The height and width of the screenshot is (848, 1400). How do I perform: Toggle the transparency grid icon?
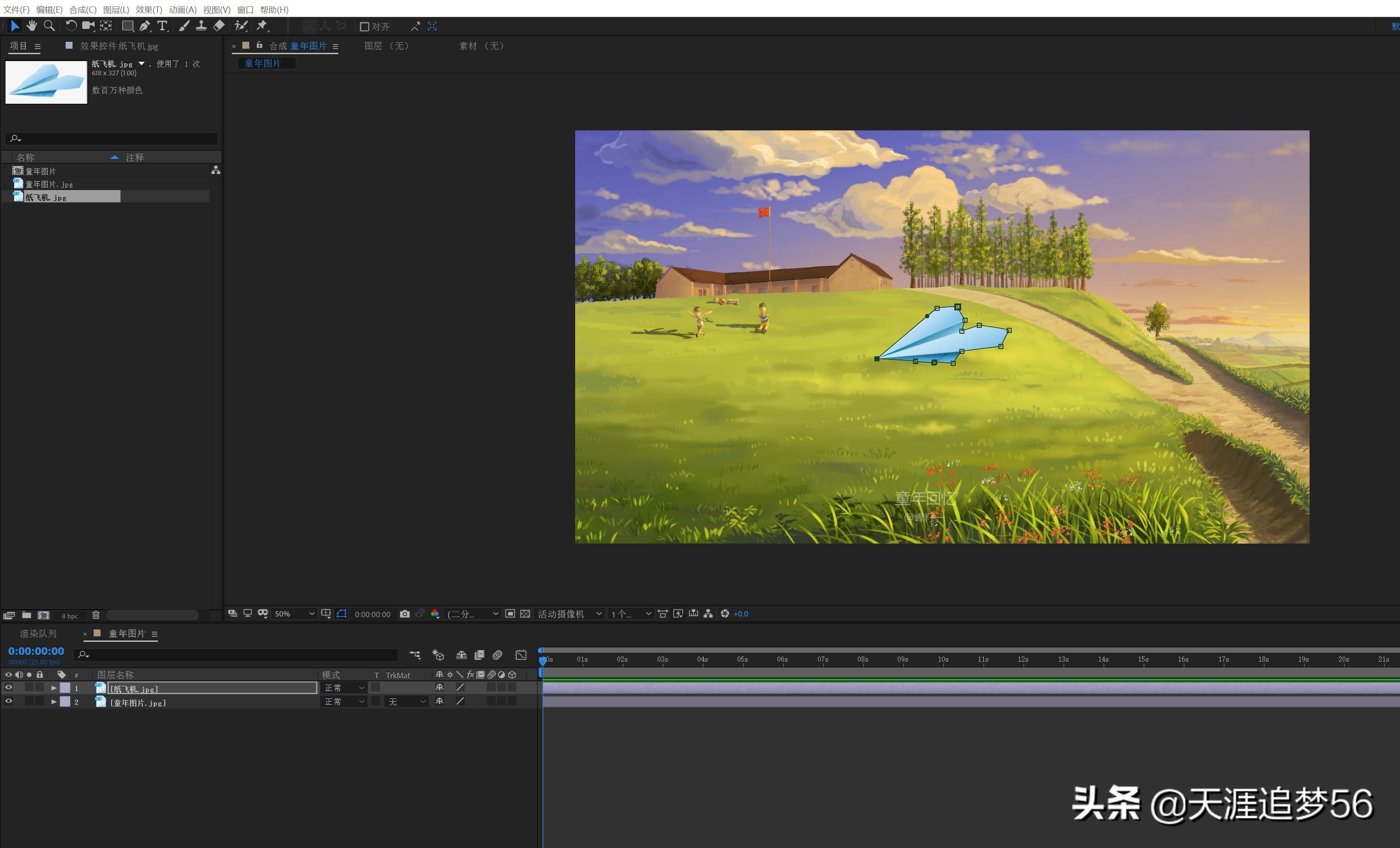click(x=525, y=614)
